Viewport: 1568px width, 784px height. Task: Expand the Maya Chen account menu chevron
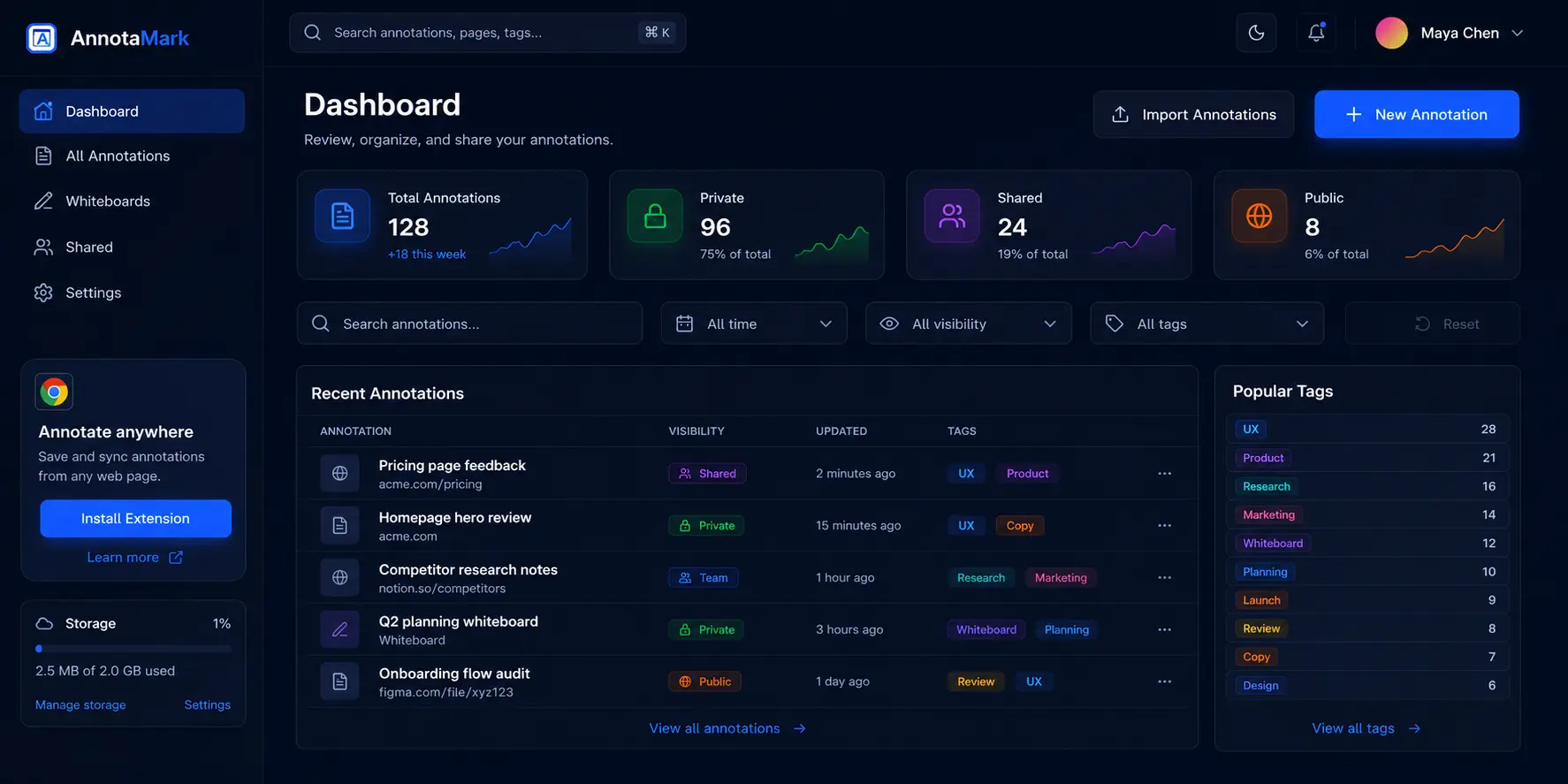point(1518,33)
